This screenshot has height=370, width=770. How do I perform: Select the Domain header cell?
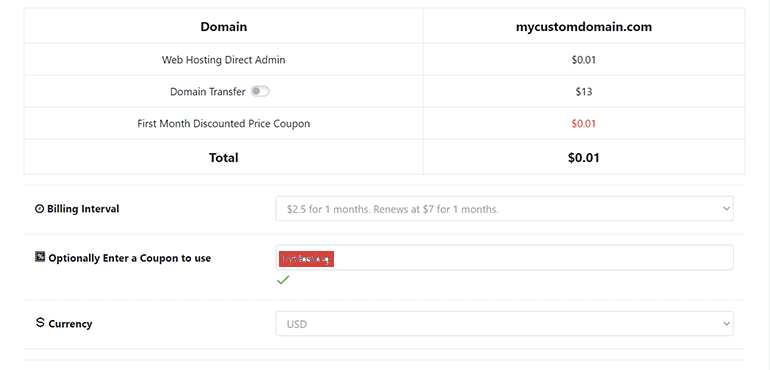coord(223,27)
